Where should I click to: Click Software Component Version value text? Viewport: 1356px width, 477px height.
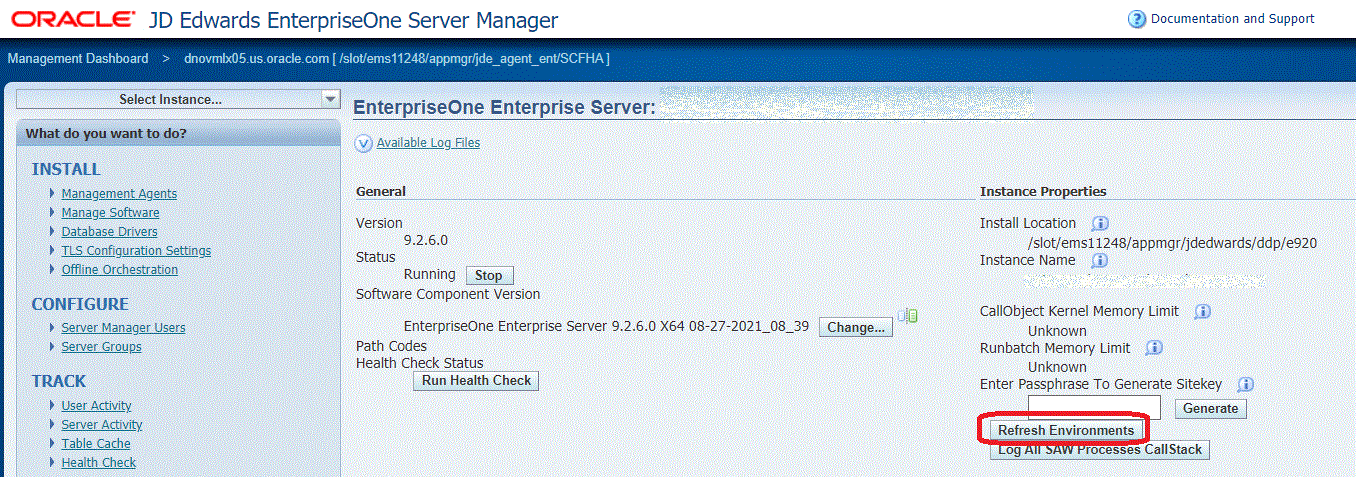pyautogui.click(x=606, y=327)
